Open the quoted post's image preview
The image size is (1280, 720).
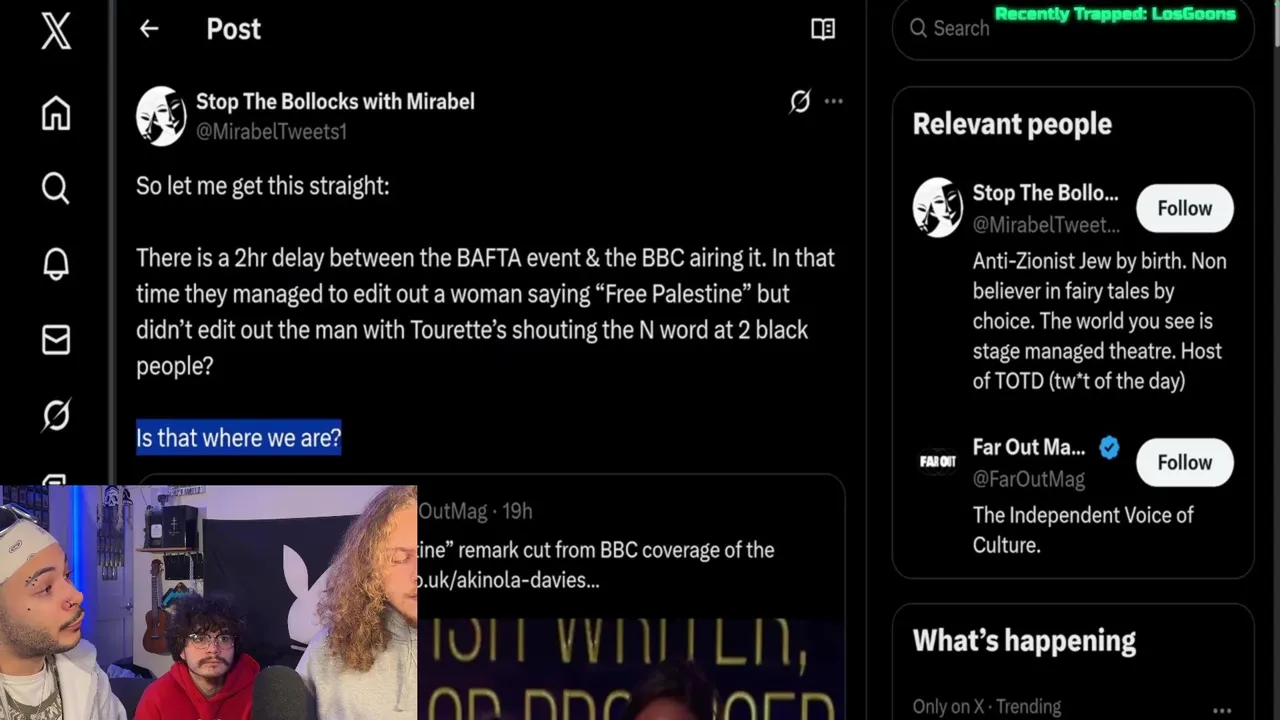click(x=630, y=668)
